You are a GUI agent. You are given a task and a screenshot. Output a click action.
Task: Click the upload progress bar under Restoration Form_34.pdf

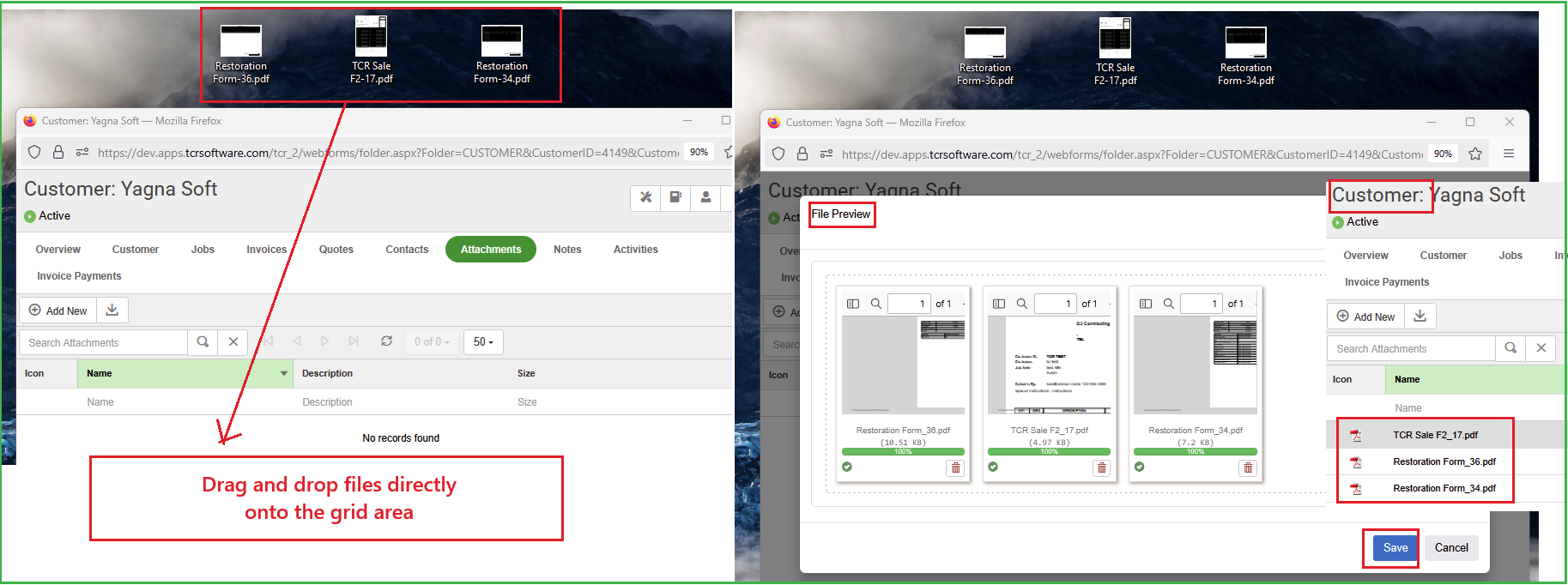(1196, 451)
